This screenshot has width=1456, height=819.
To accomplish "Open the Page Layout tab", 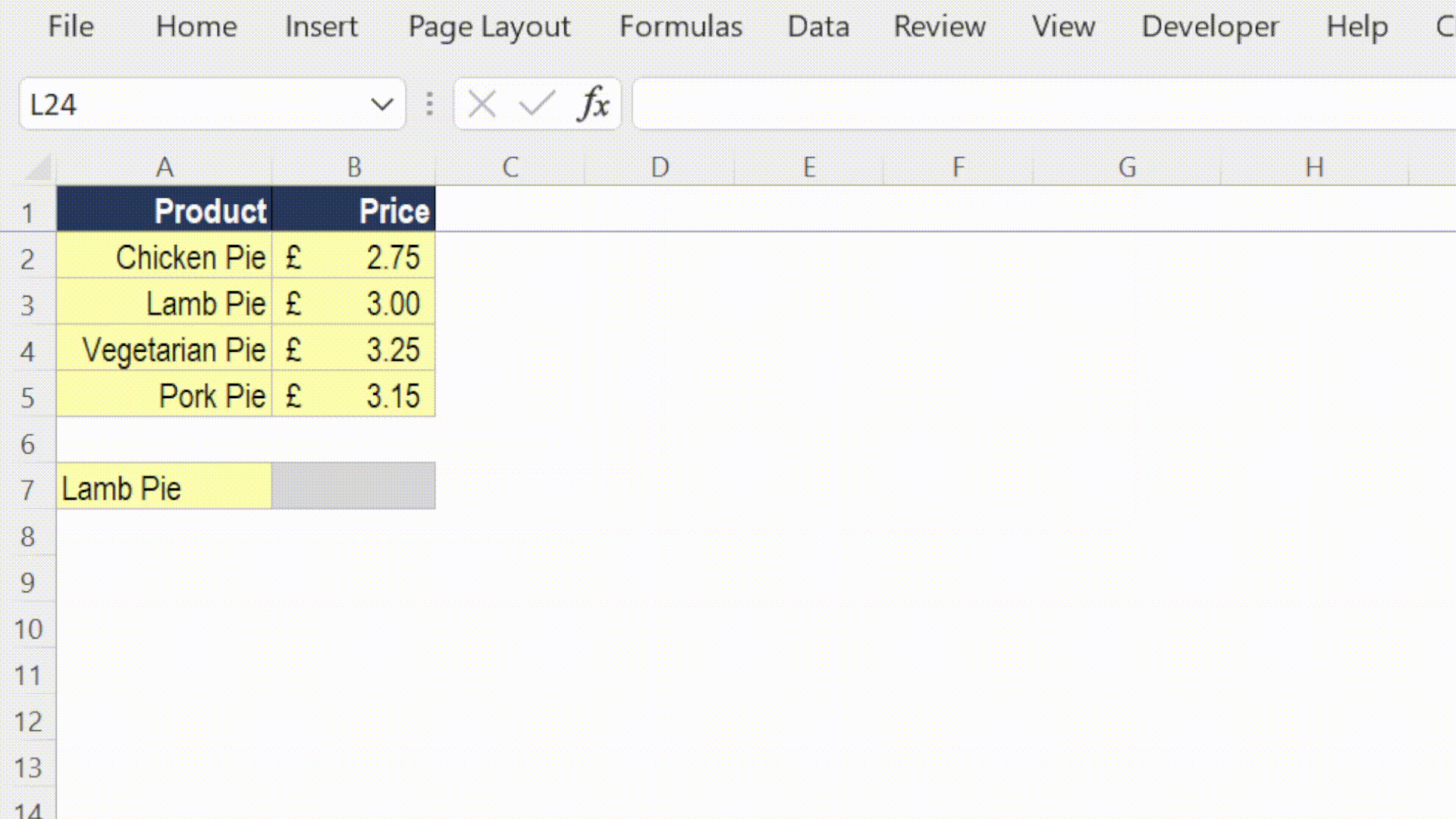I will pos(488,27).
